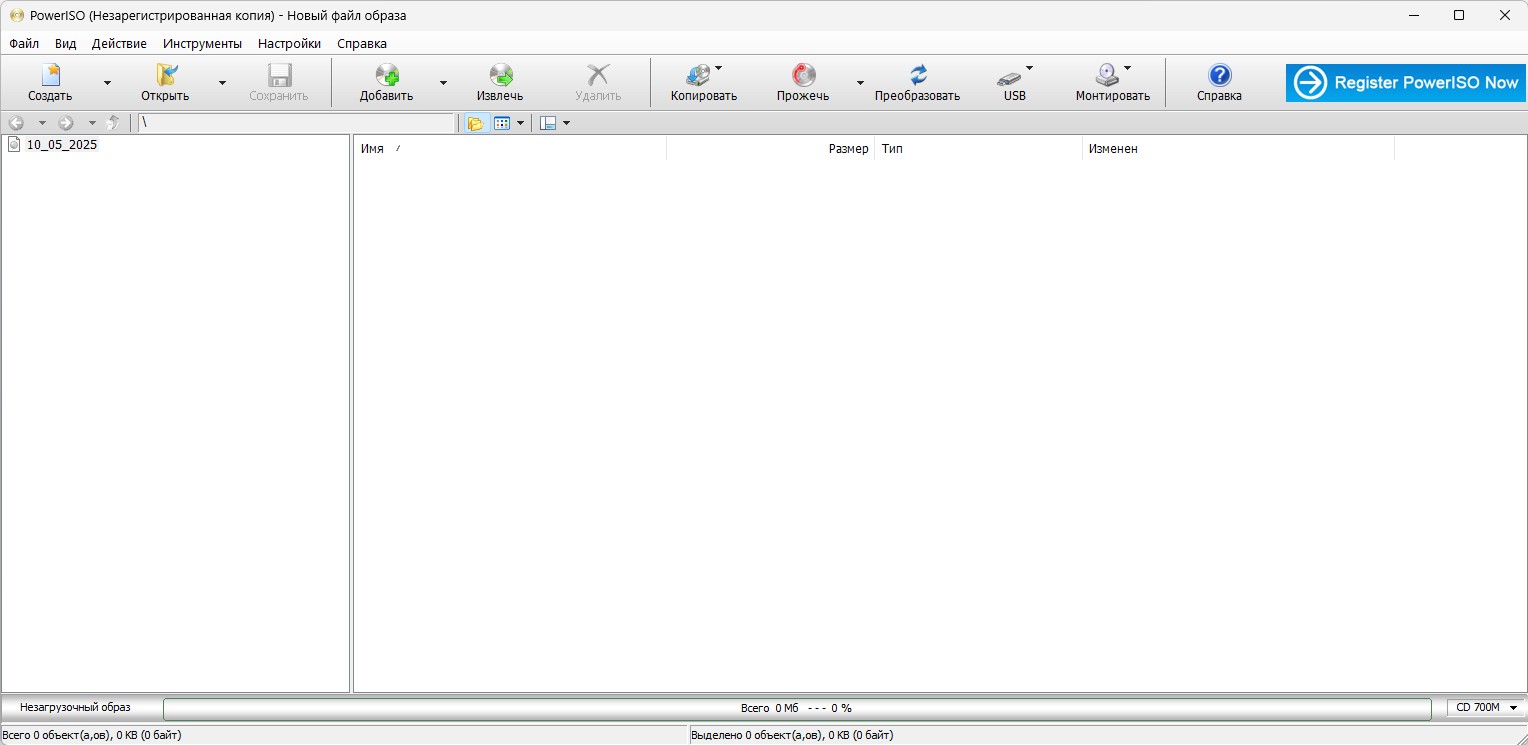Viewport: 1528px width, 745px height.
Task: Click the image capacity progress bar
Action: click(797, 708)
